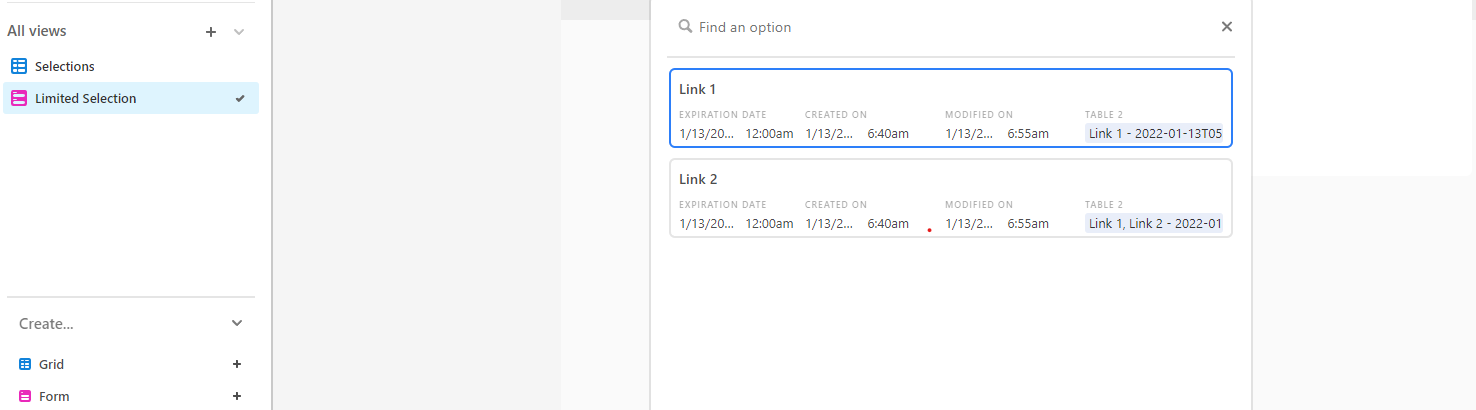1476x410 pixels.
Task: Close the record picker with the X
Action: coord(1227,27)
